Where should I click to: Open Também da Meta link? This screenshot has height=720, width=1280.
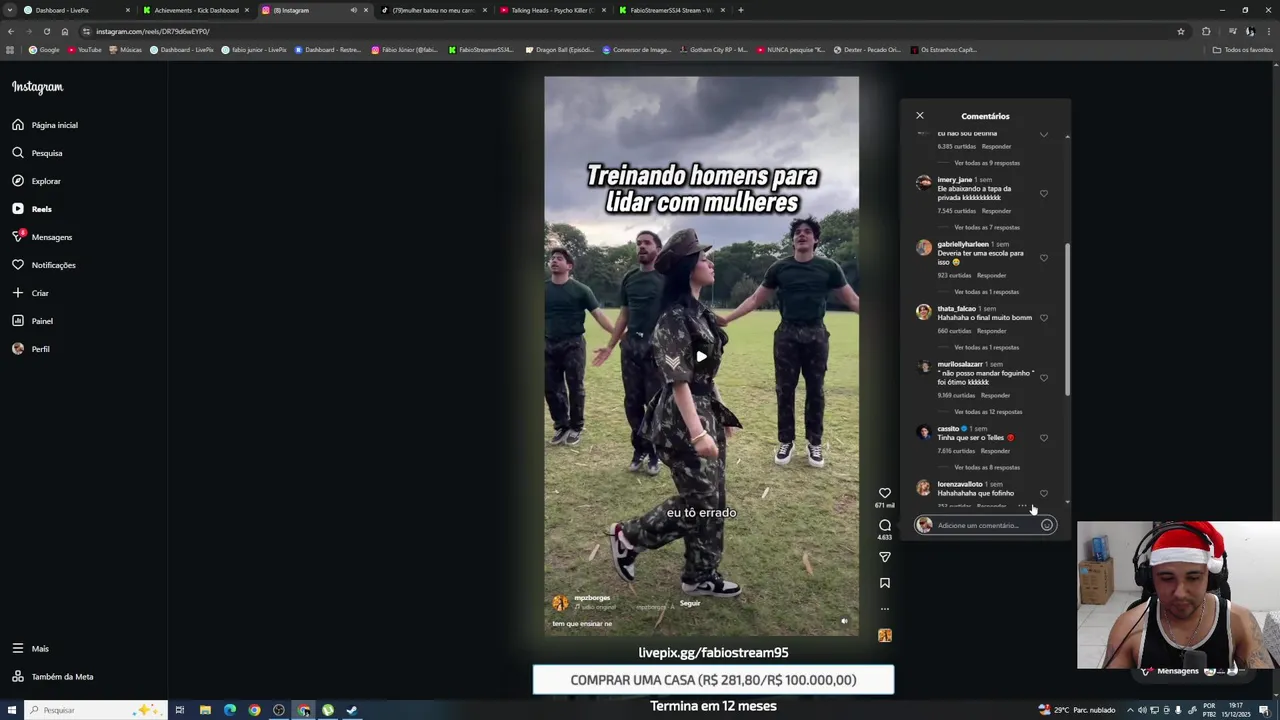[52, 677]
